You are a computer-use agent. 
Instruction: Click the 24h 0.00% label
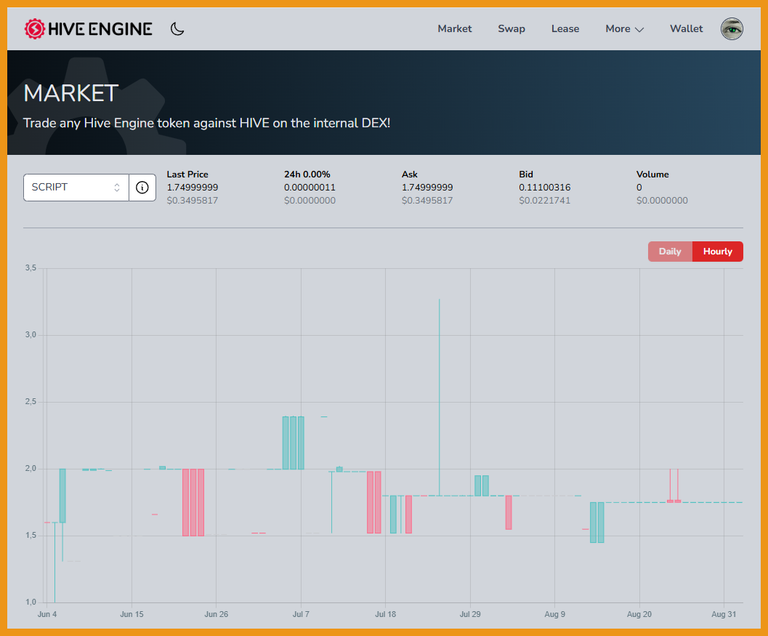(x=307, y=174)
